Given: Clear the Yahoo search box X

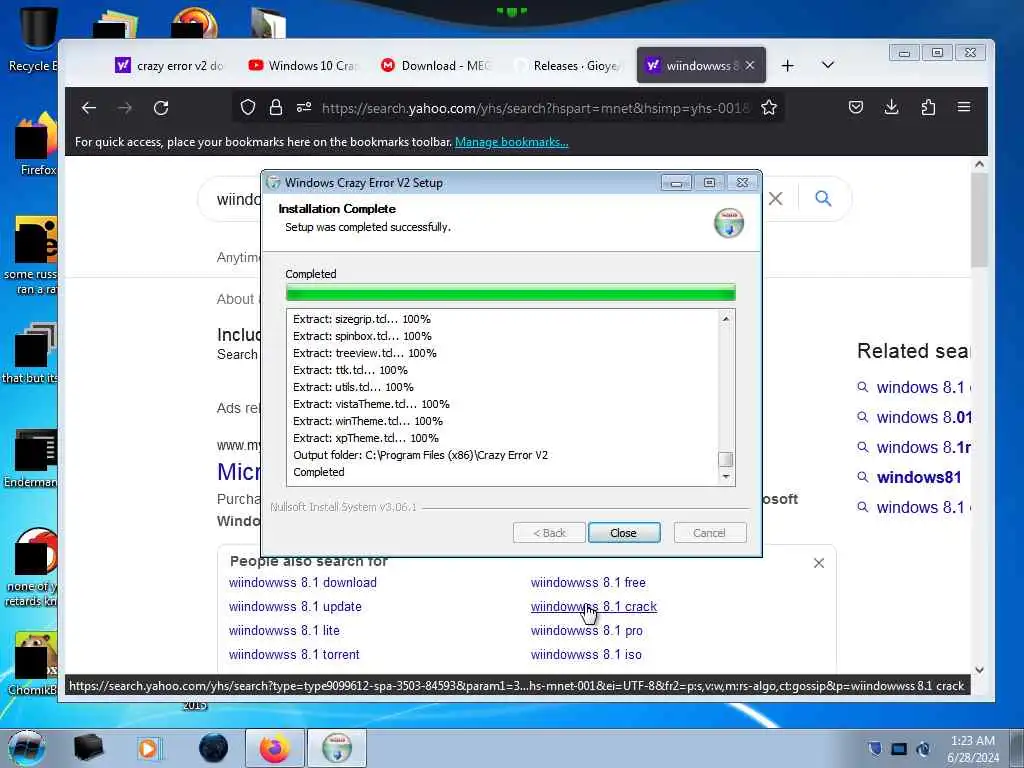Looking at the screenshot, I should (x=775, y=199).
